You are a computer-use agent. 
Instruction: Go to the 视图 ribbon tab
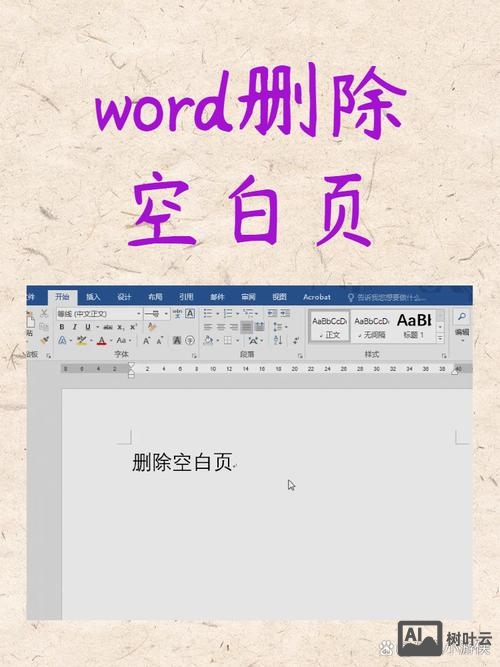click(279, 297)
